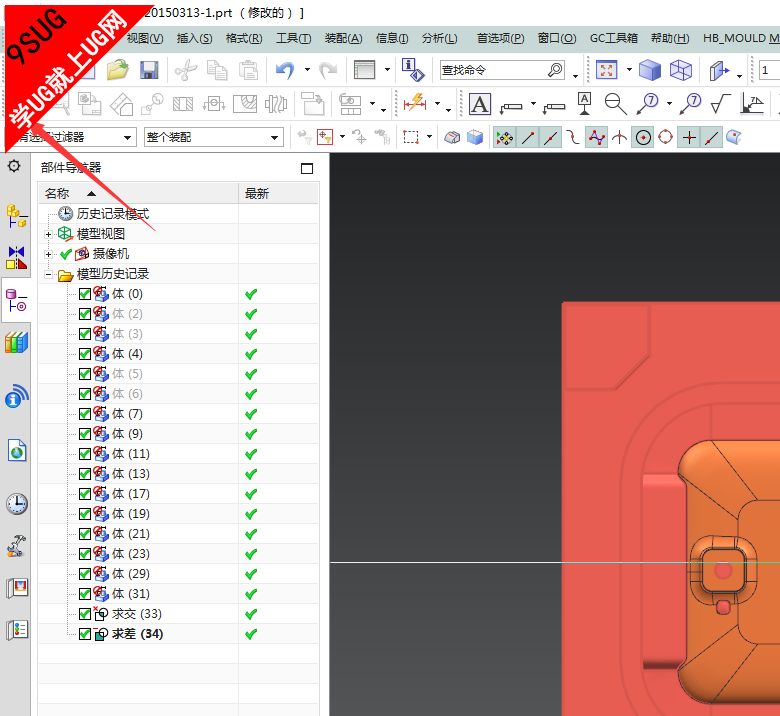Open the 格式(R) menu
780x716 pixels.
[244, 38]
